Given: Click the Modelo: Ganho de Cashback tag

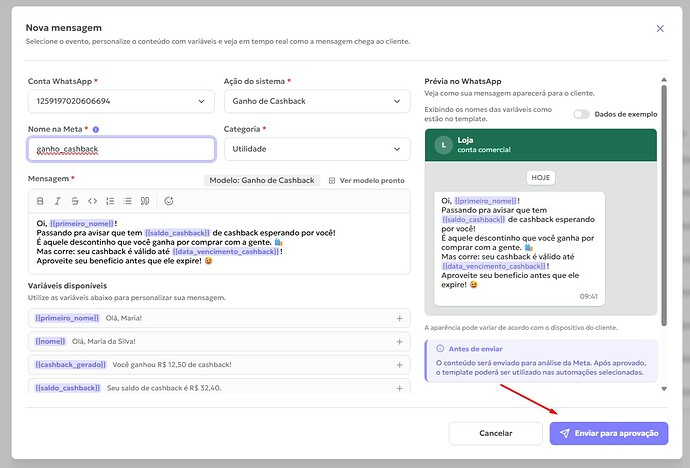Looking at the screenshot, I should pyautogui.click(x=262, y=180).
